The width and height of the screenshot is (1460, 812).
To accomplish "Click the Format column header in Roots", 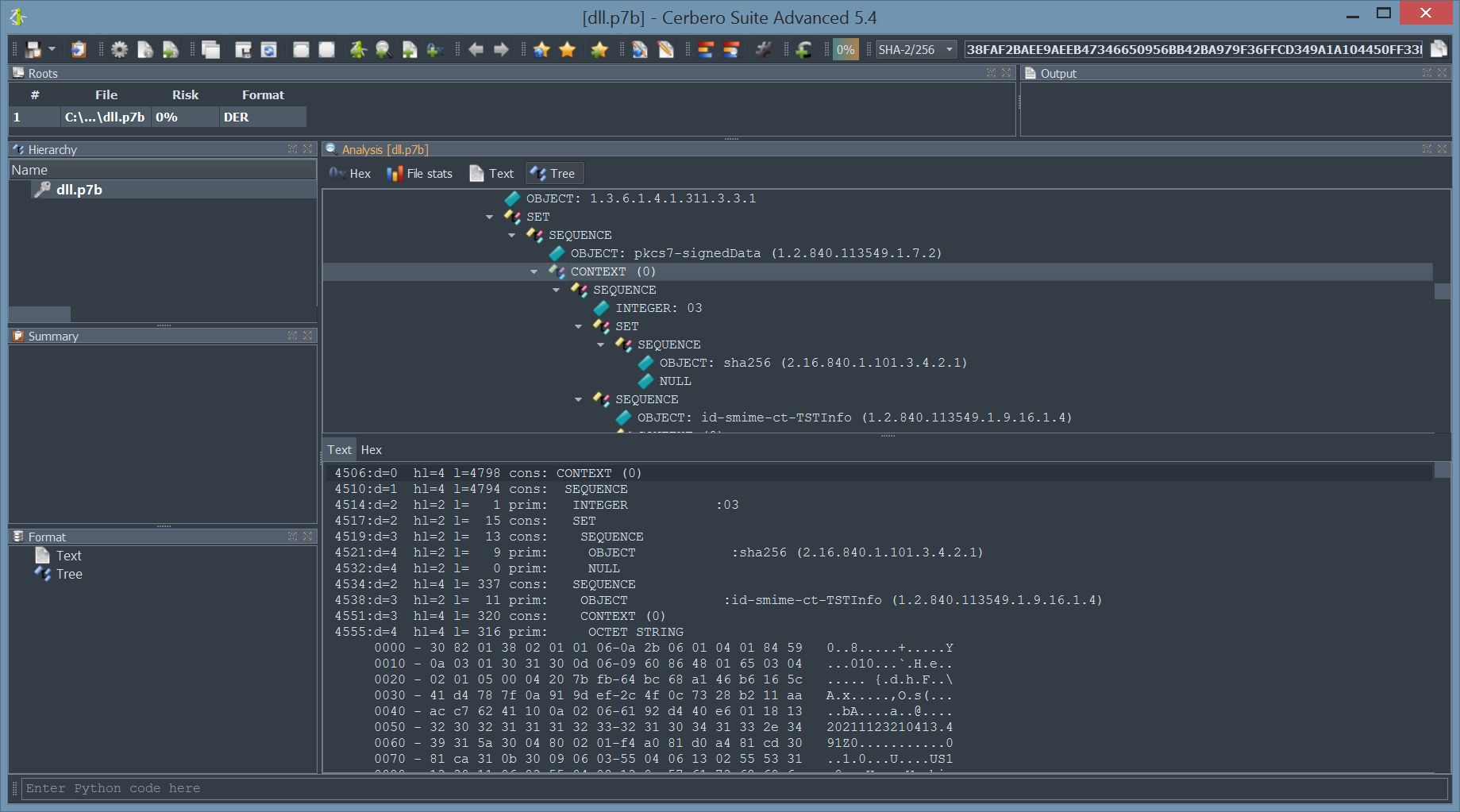I will coord(263,94).
